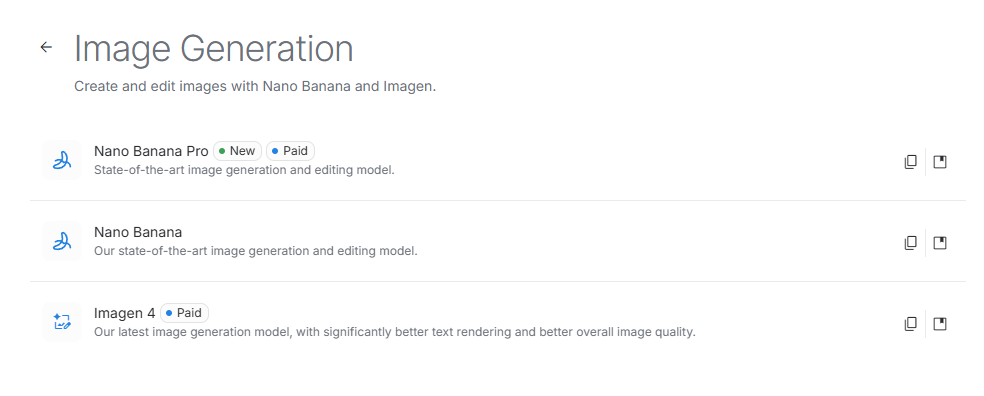
Task: Click the Paid badge on Nano Banana Pro
Action: coord(291,151)
